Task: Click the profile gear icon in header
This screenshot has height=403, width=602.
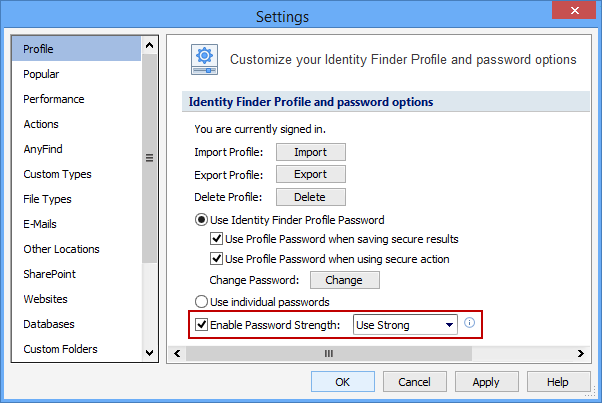Action: click(205, 60)
